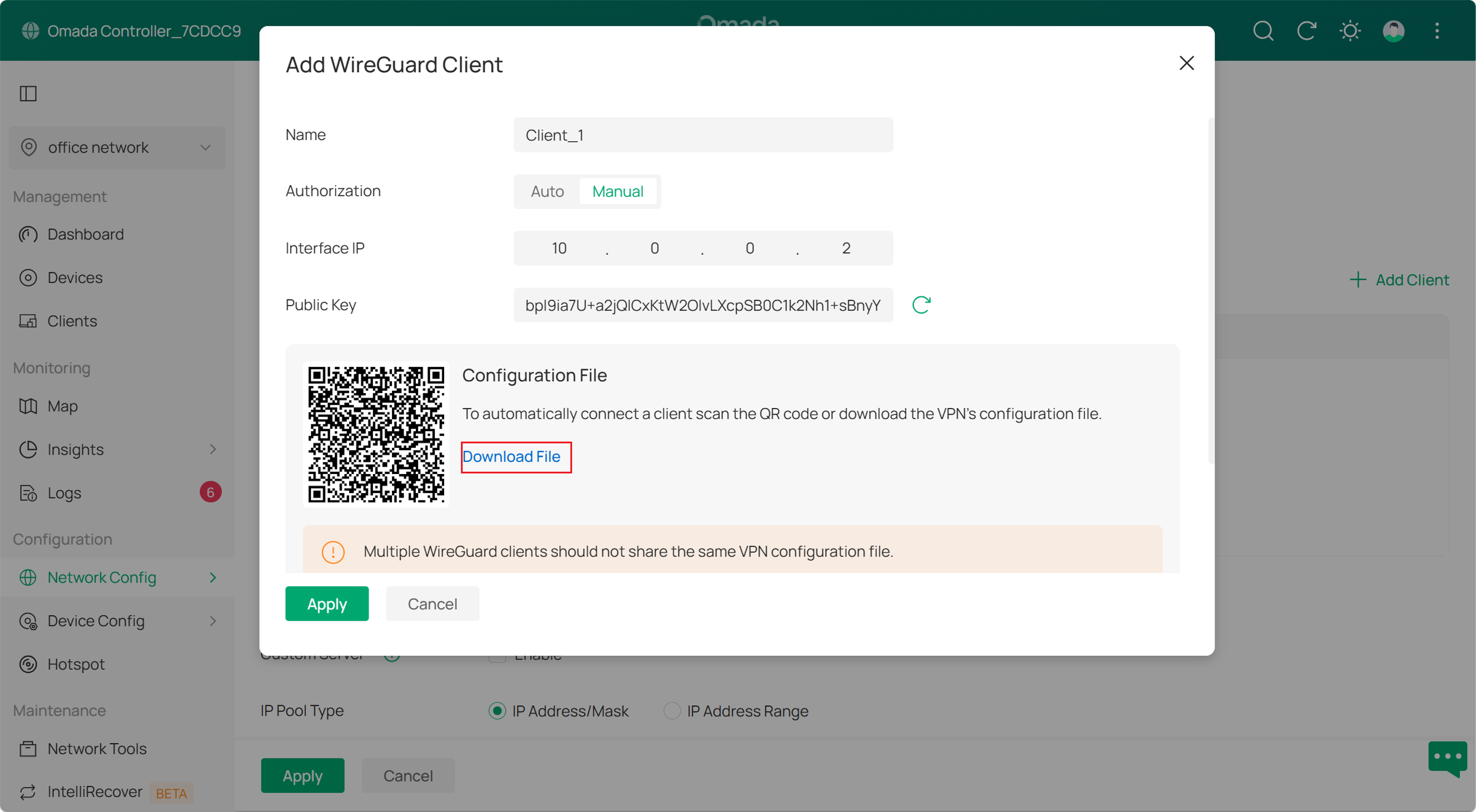Click the Dashboard gauge icon
Viewport: 1476px width, 812px height.
(x=28, y=234)
